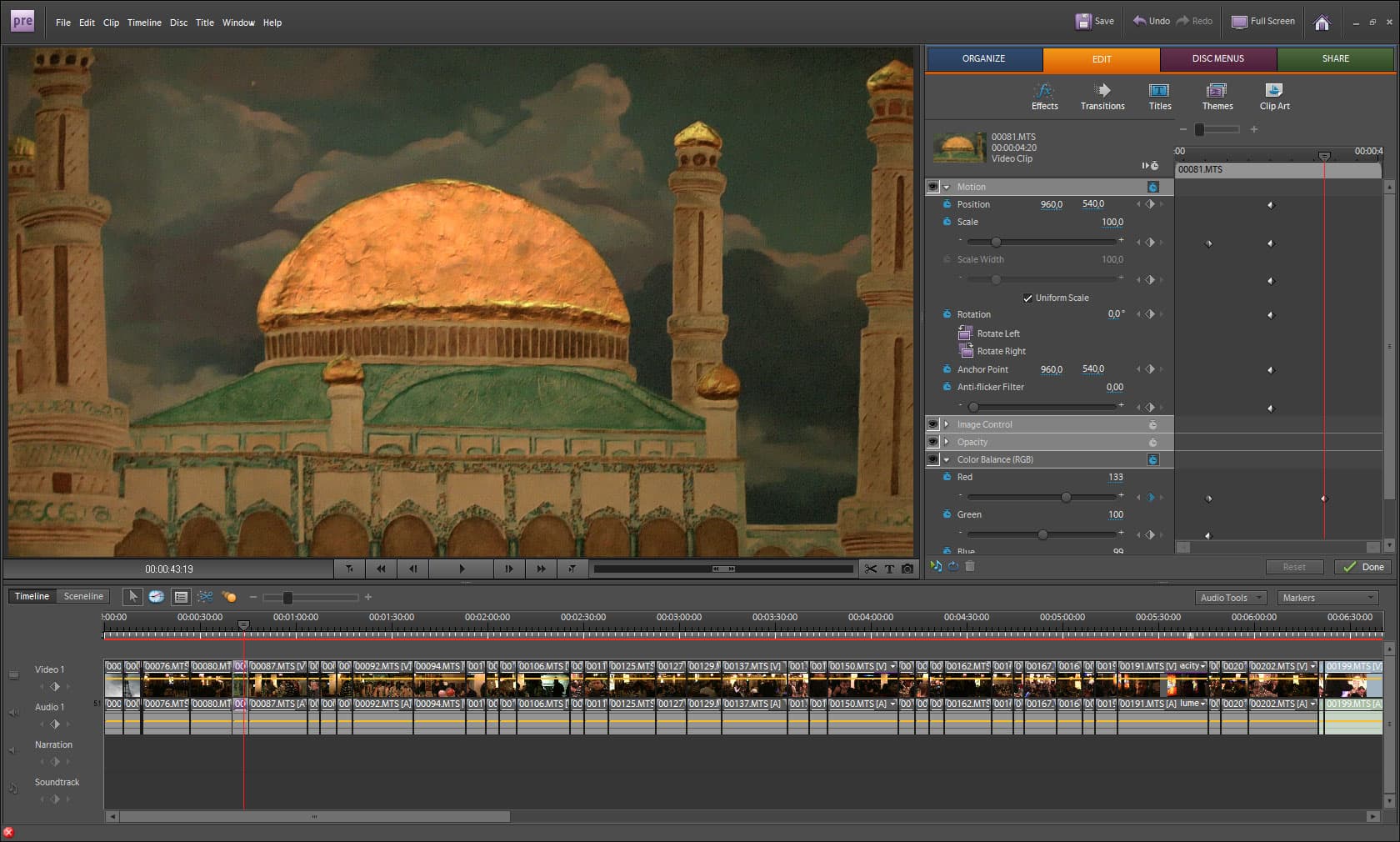This screenshot has height=842, width=1400.
Task: Click the Done button
Action: point(1363,567)
